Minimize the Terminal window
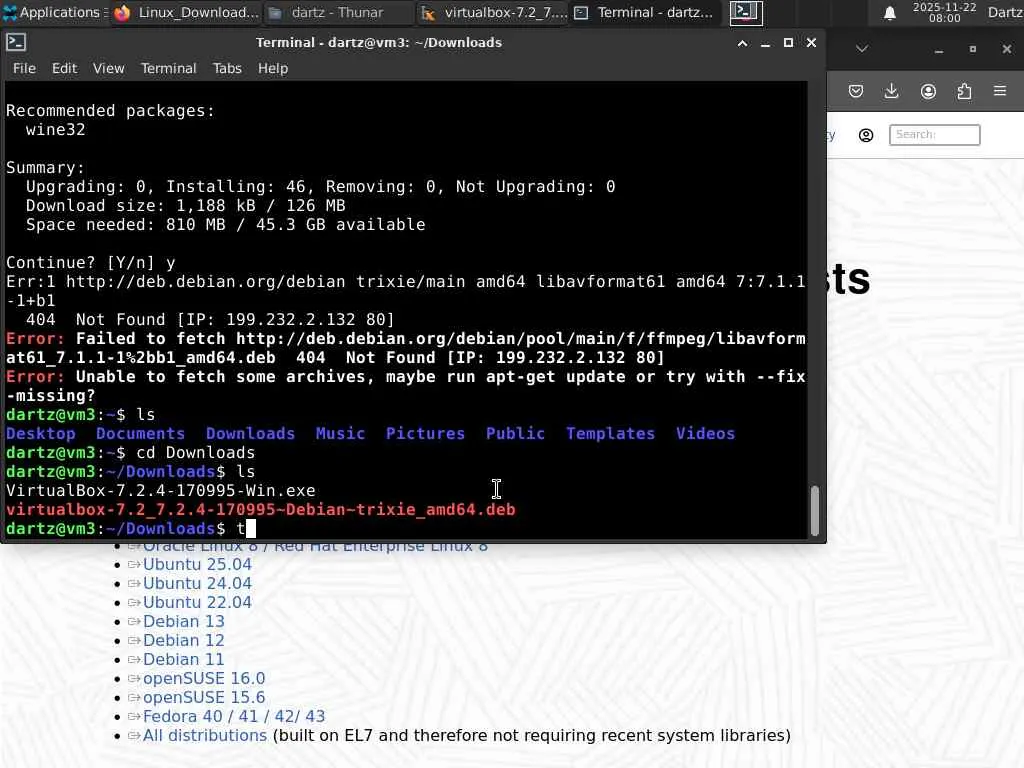Viewport: 1024px width, 768px height. click(x=765, y=43)
